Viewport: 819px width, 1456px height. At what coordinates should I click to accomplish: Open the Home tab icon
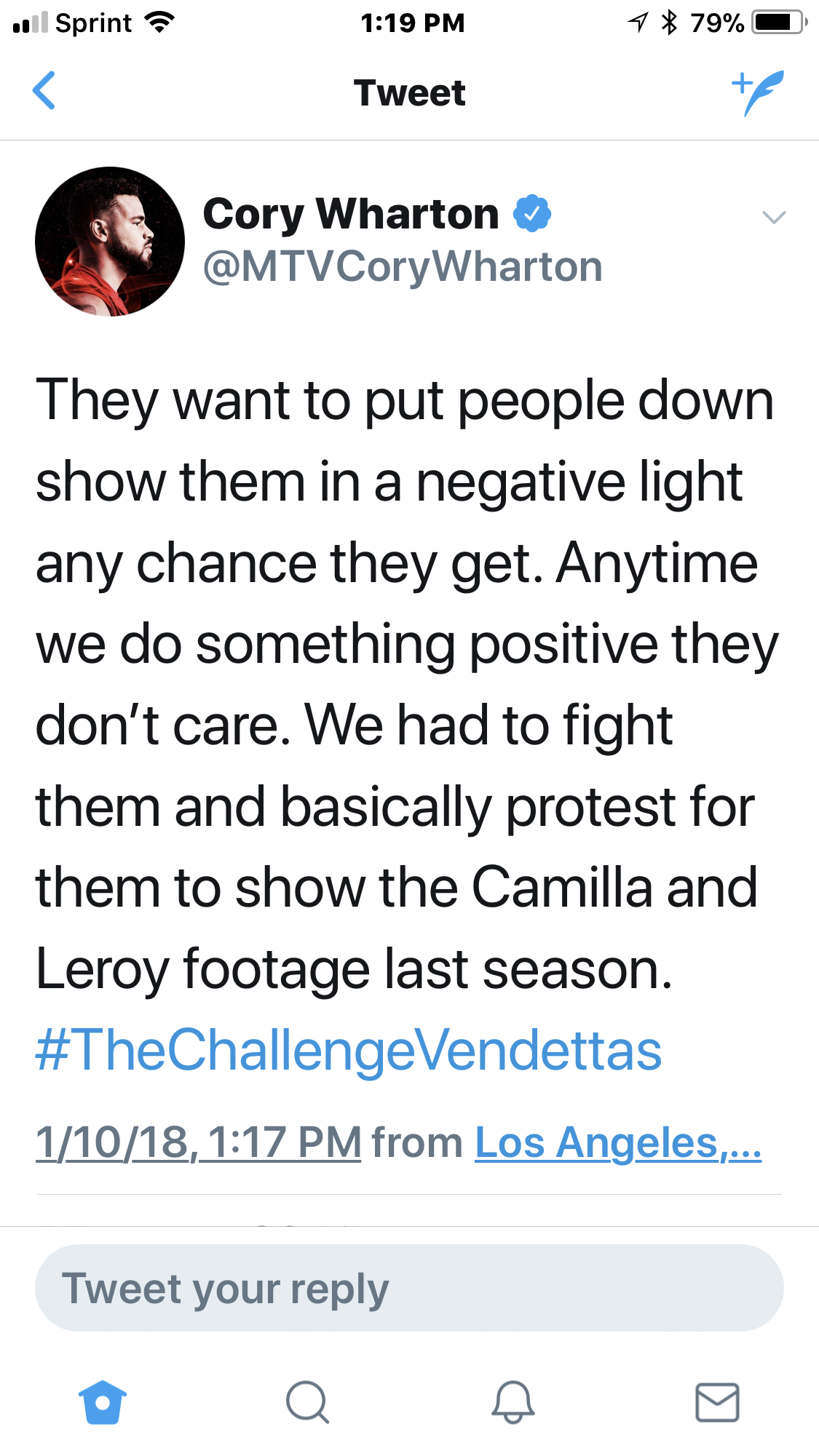tap(103, 1401)
